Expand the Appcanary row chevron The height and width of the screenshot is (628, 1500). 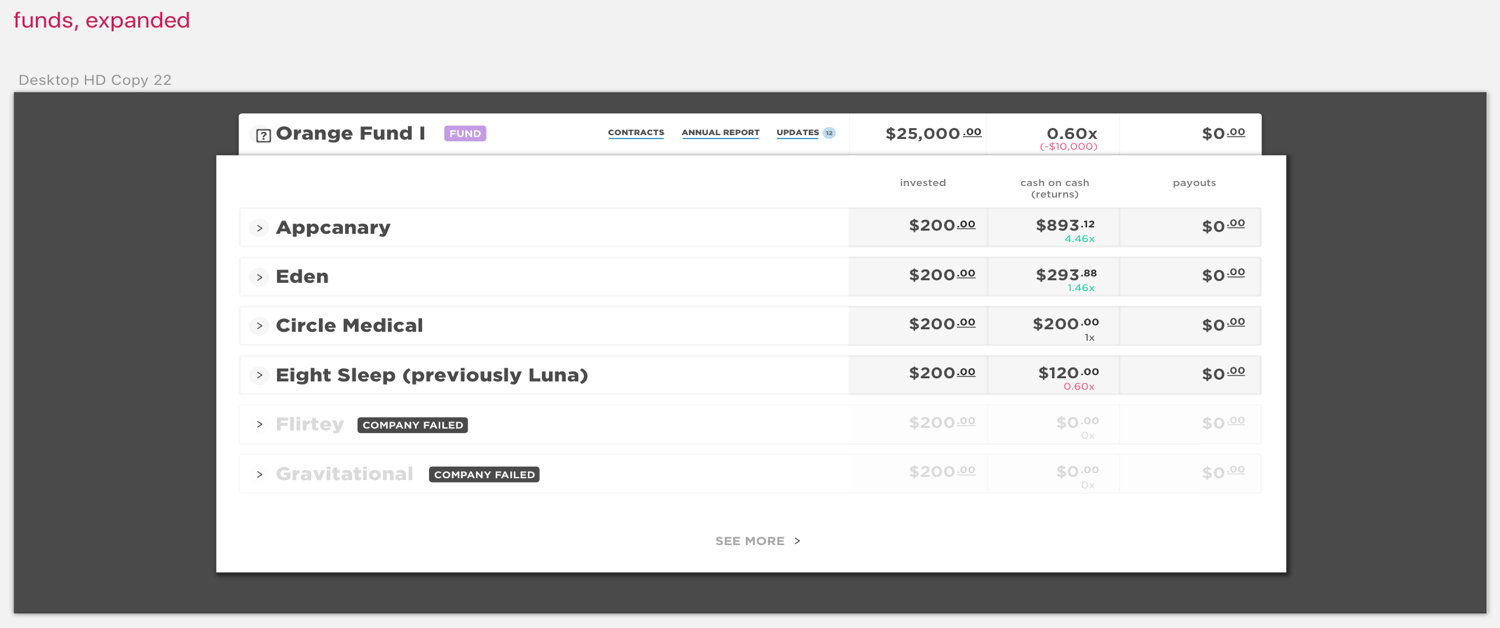point(259,228)
